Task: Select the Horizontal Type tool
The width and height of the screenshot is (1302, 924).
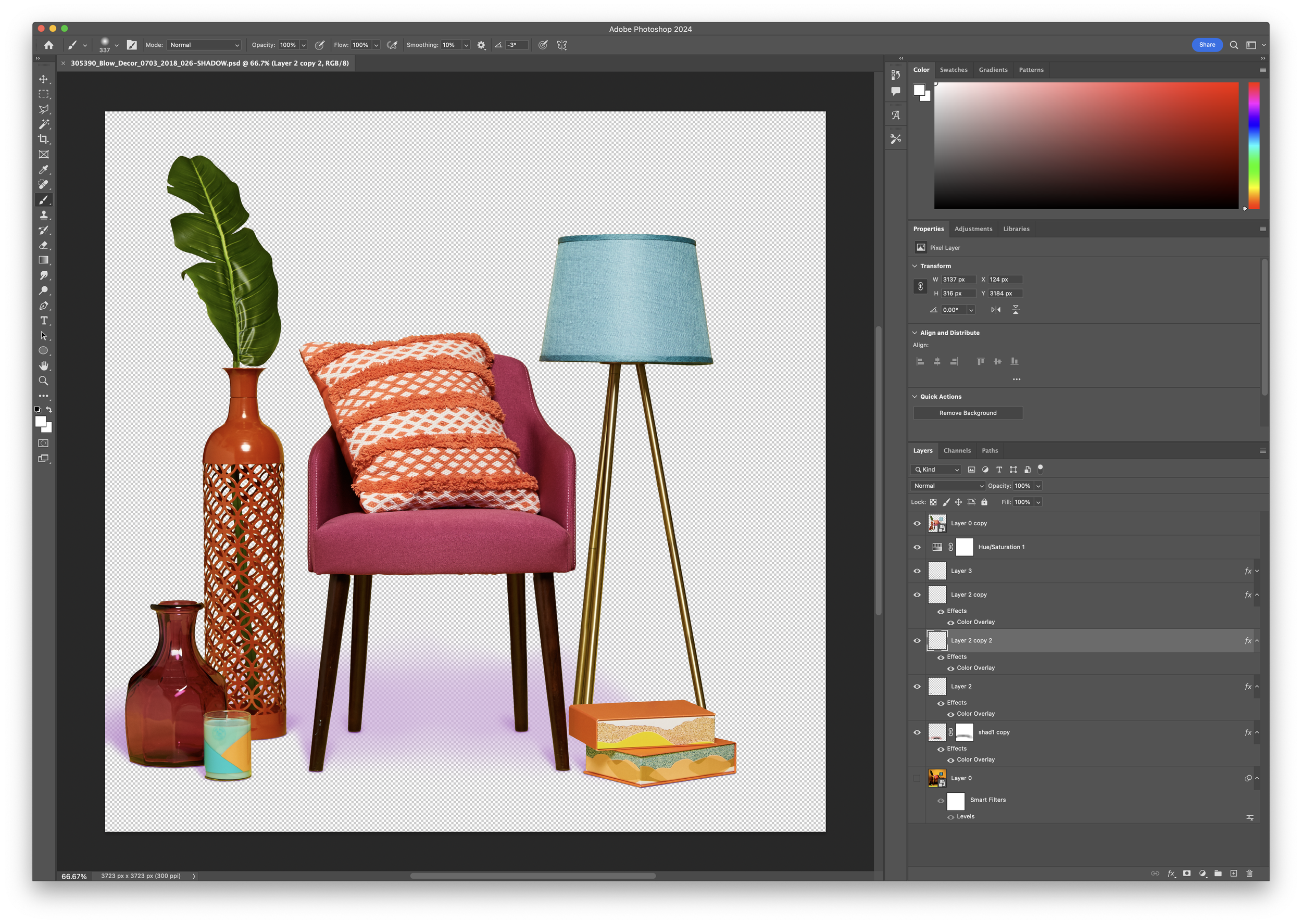Action: pos(43,321)
